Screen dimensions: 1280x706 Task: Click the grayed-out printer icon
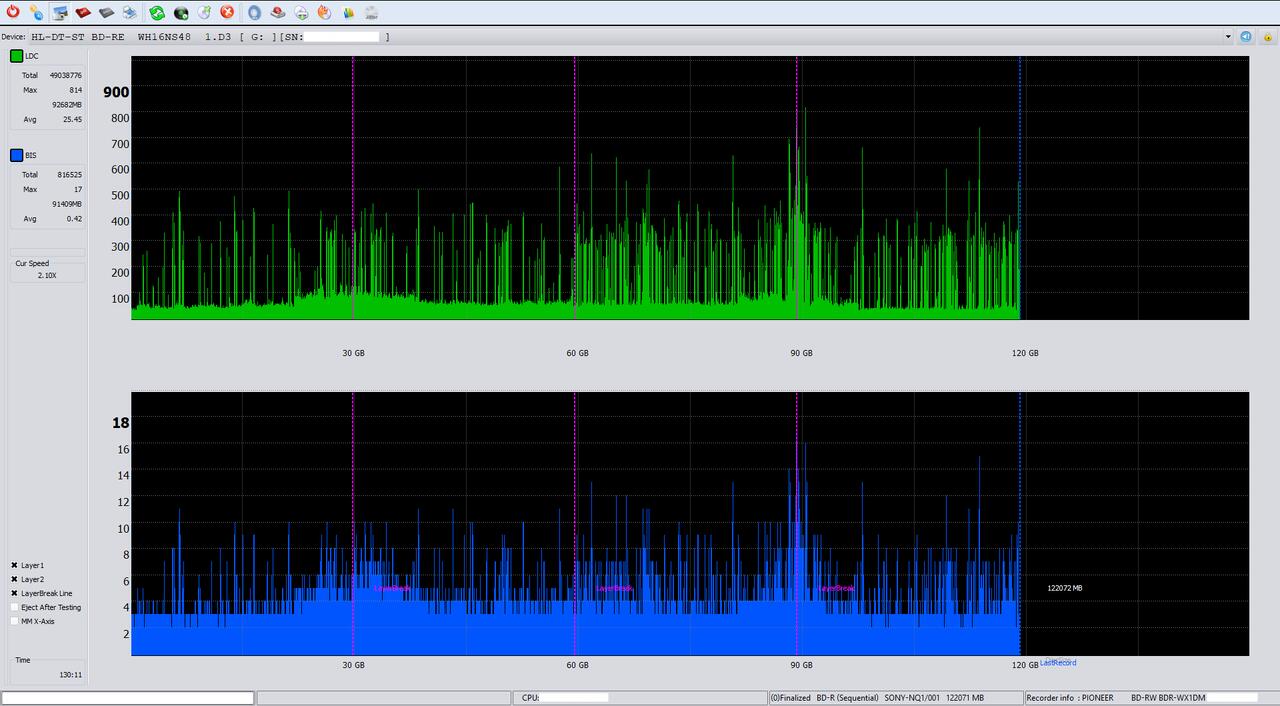[371, 12]
